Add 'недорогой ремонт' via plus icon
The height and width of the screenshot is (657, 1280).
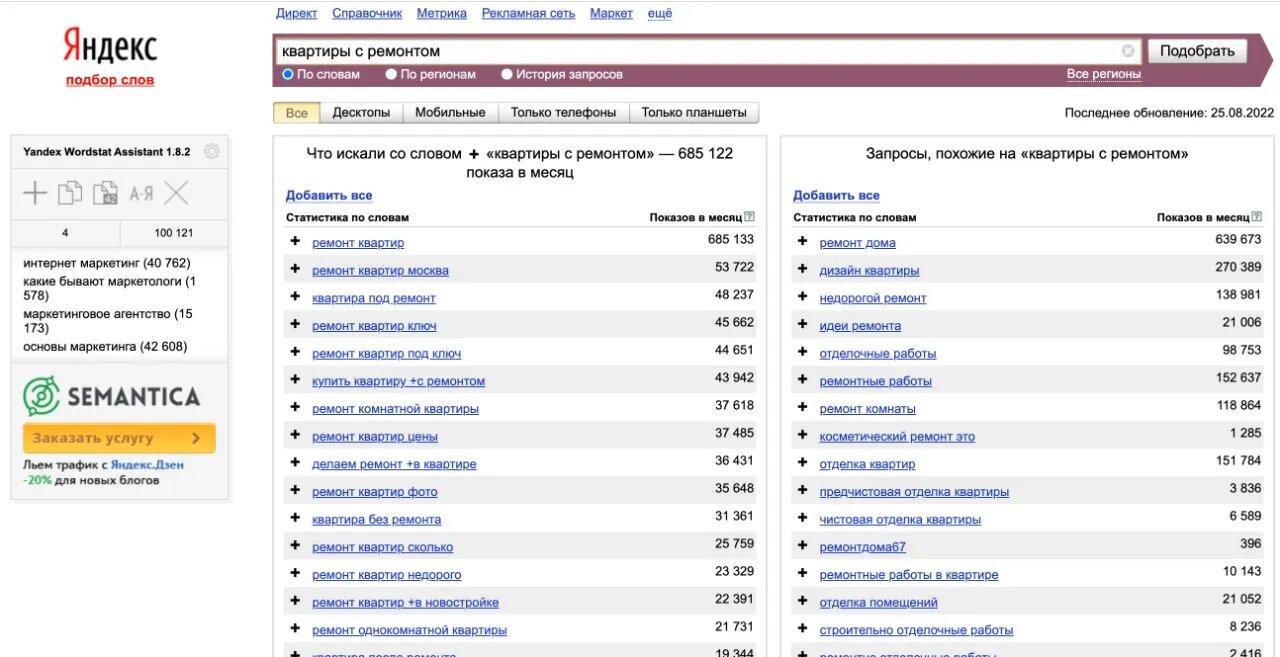[x=802, y=297]
